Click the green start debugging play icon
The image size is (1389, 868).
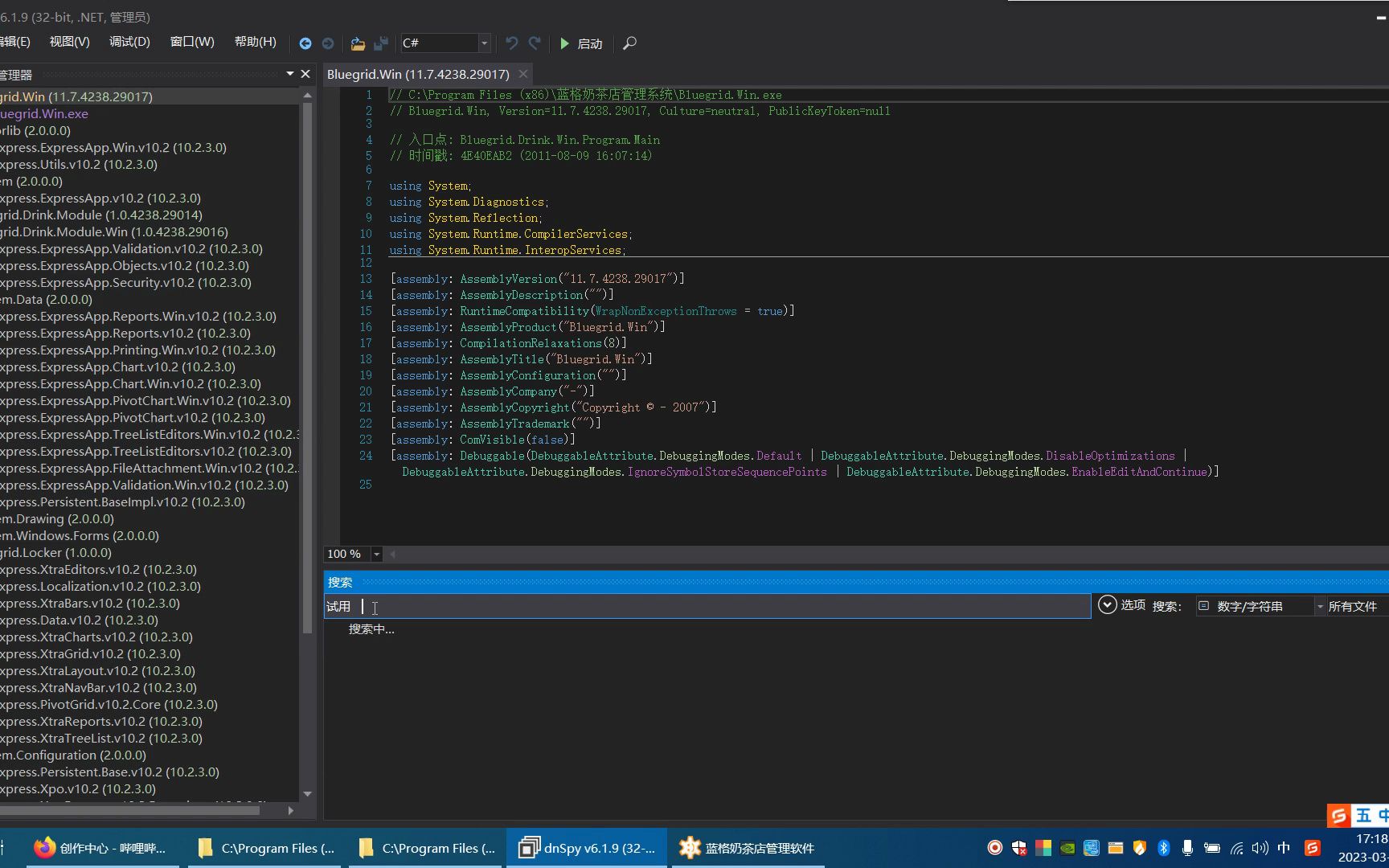click(565, 43)
